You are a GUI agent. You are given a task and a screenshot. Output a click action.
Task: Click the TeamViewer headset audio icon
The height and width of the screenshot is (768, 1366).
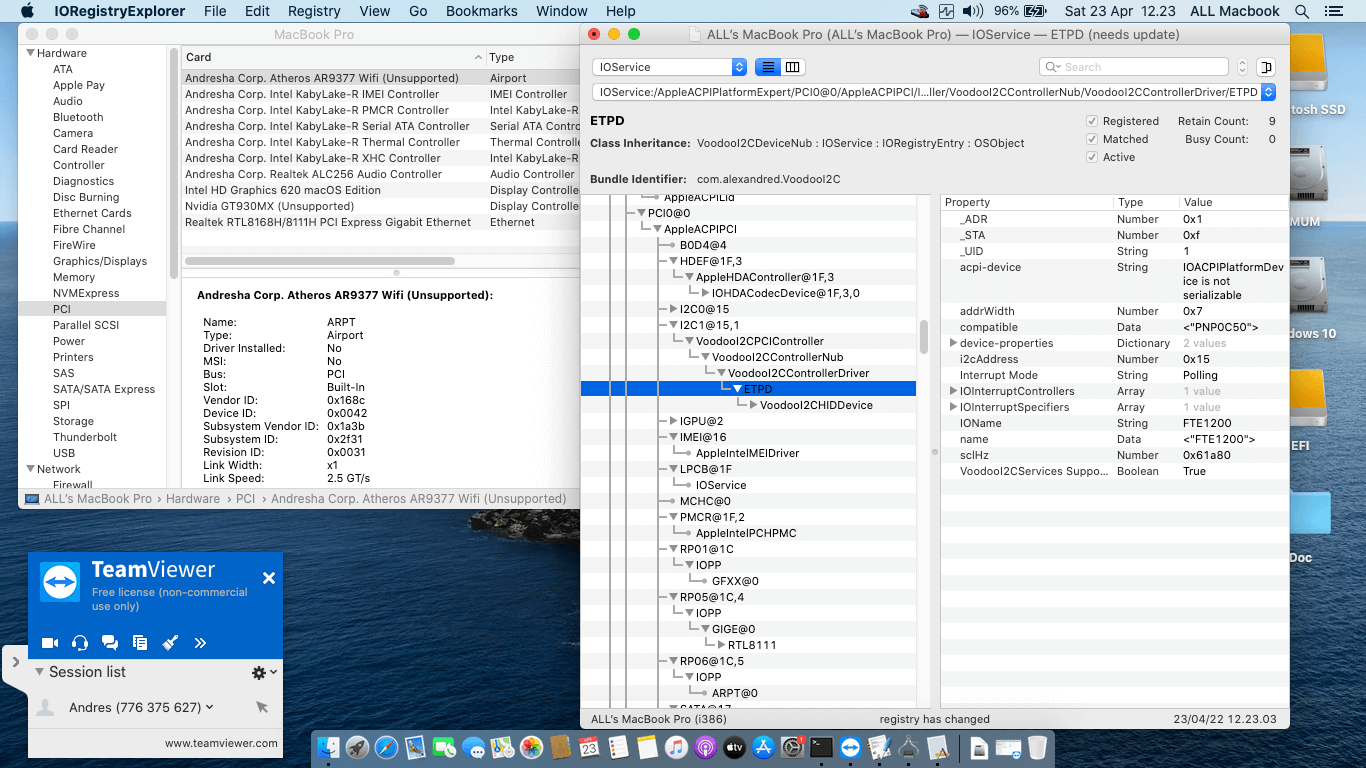click(80, 643)
